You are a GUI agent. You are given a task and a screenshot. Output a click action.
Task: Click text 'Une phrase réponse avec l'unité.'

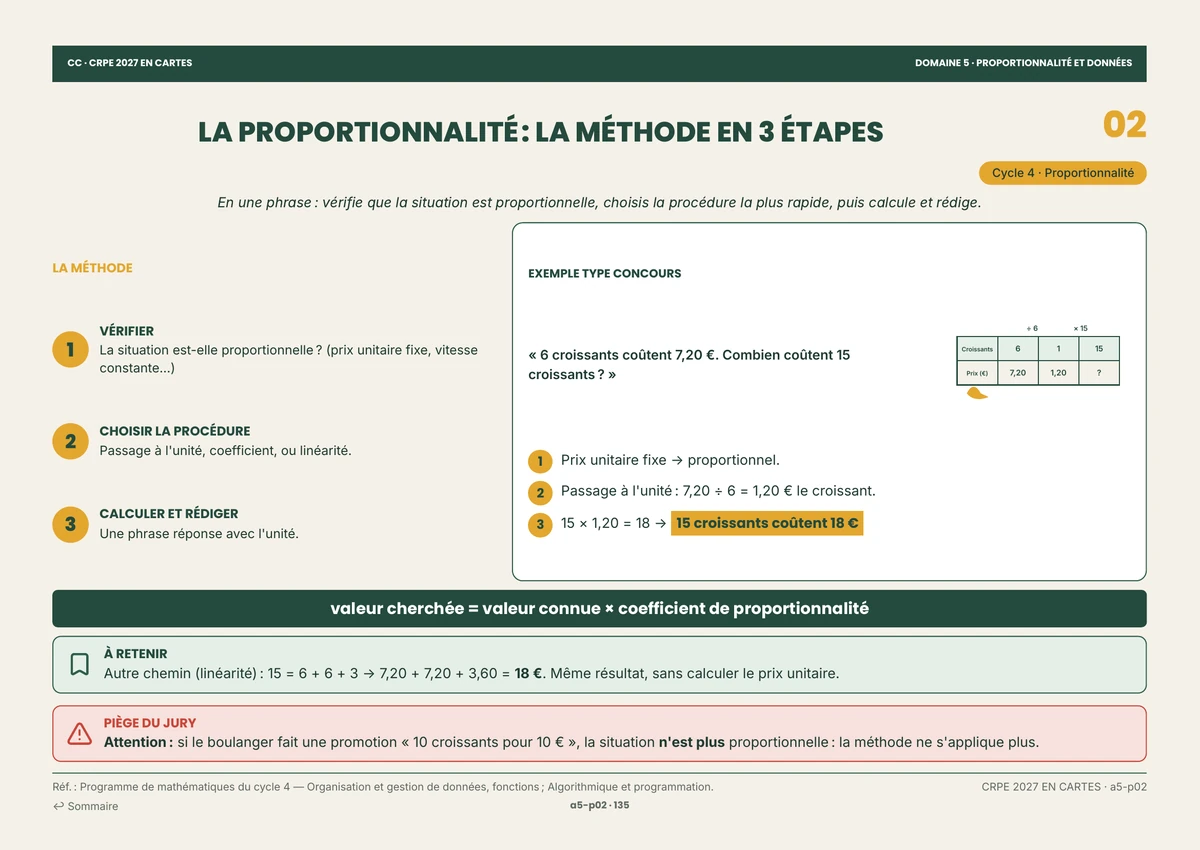pos(199,534)
